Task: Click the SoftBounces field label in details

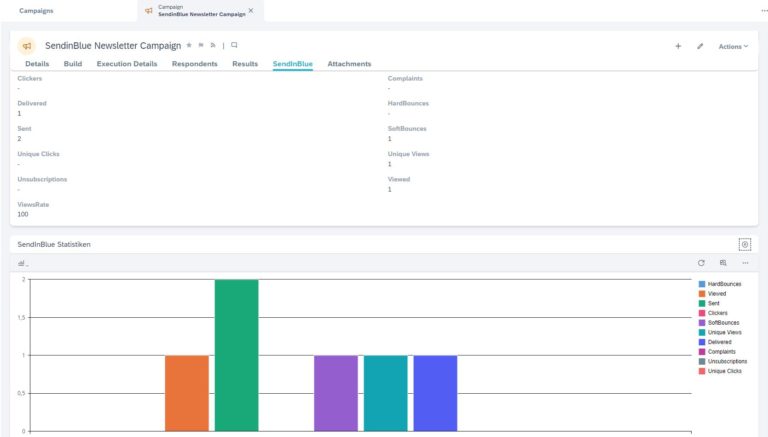Action: coord(407,129)
